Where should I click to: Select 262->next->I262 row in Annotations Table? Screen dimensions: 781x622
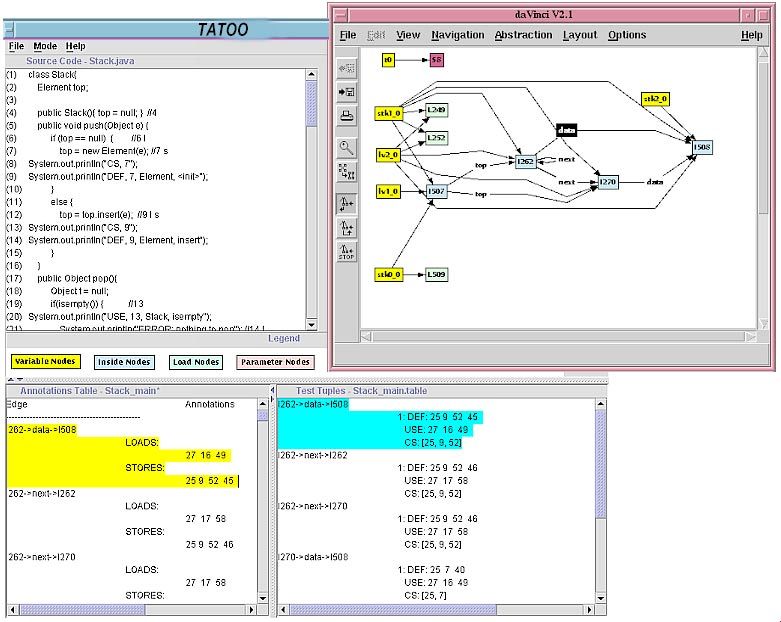point(42,493)
